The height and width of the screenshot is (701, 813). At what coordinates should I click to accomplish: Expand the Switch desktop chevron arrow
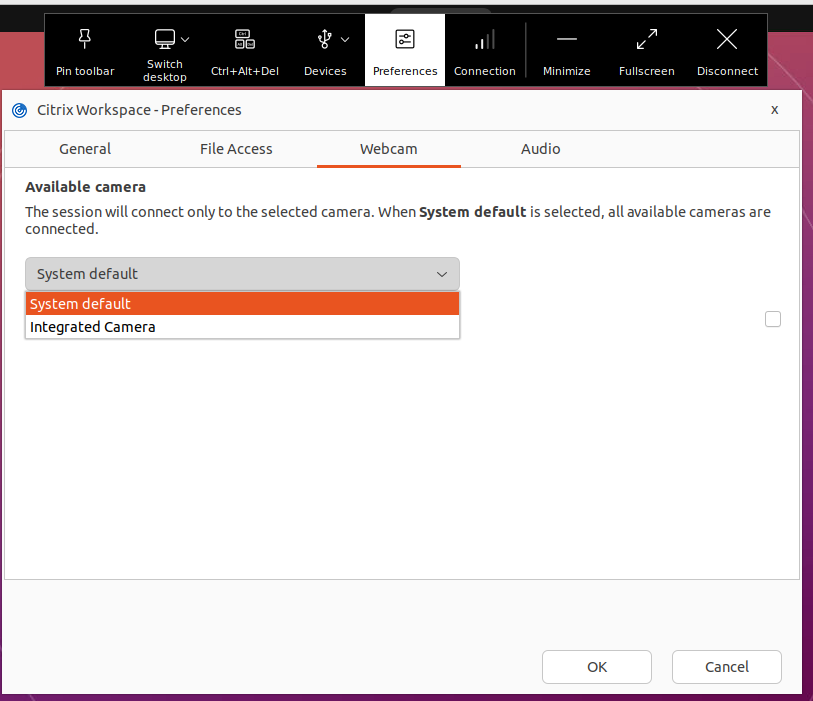tap(185, 39)
